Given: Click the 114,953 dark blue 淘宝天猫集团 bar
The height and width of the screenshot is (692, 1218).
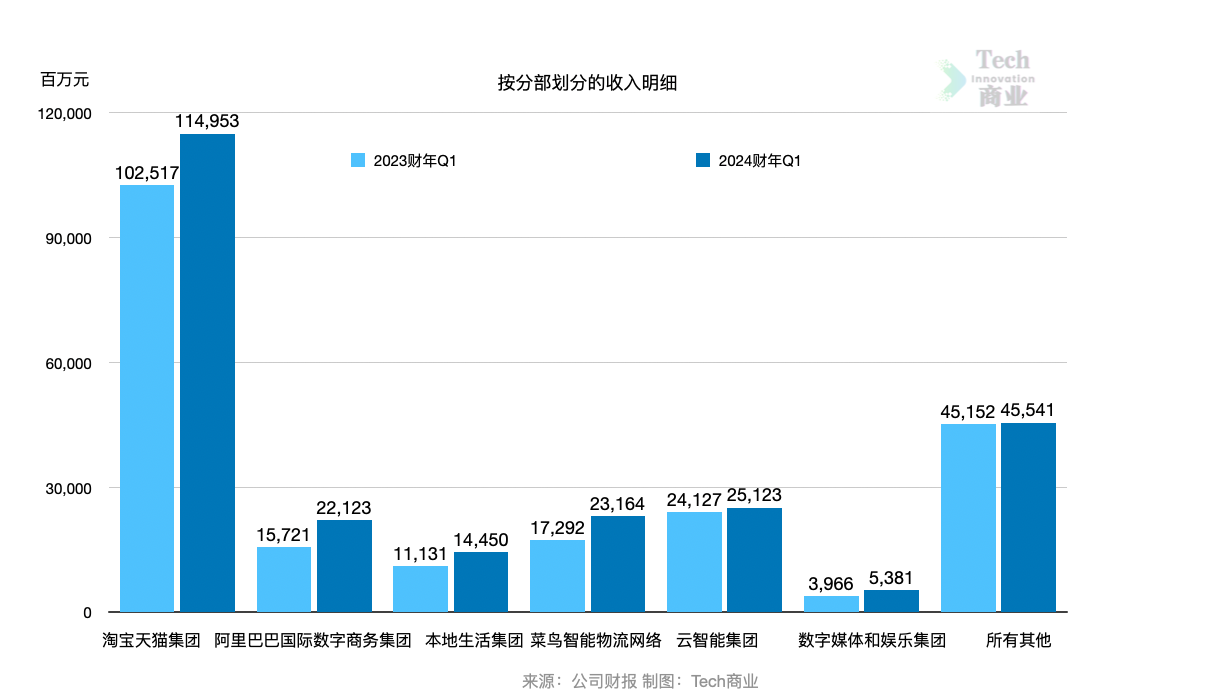Looking at the screenshot, I should coord(207,372).
